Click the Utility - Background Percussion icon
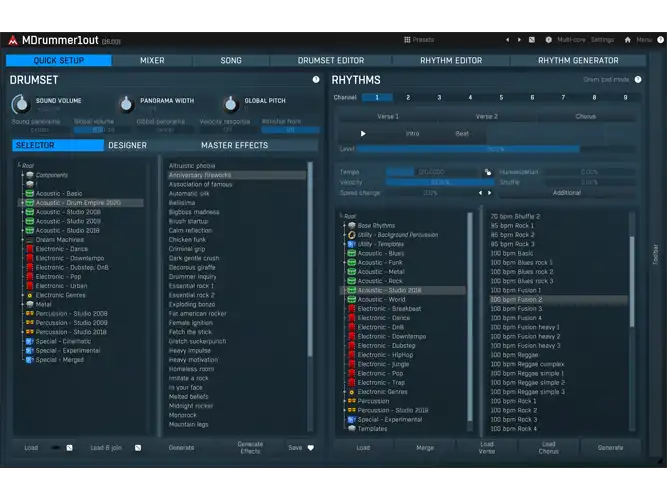667x500 pixels. click(352, 235)
